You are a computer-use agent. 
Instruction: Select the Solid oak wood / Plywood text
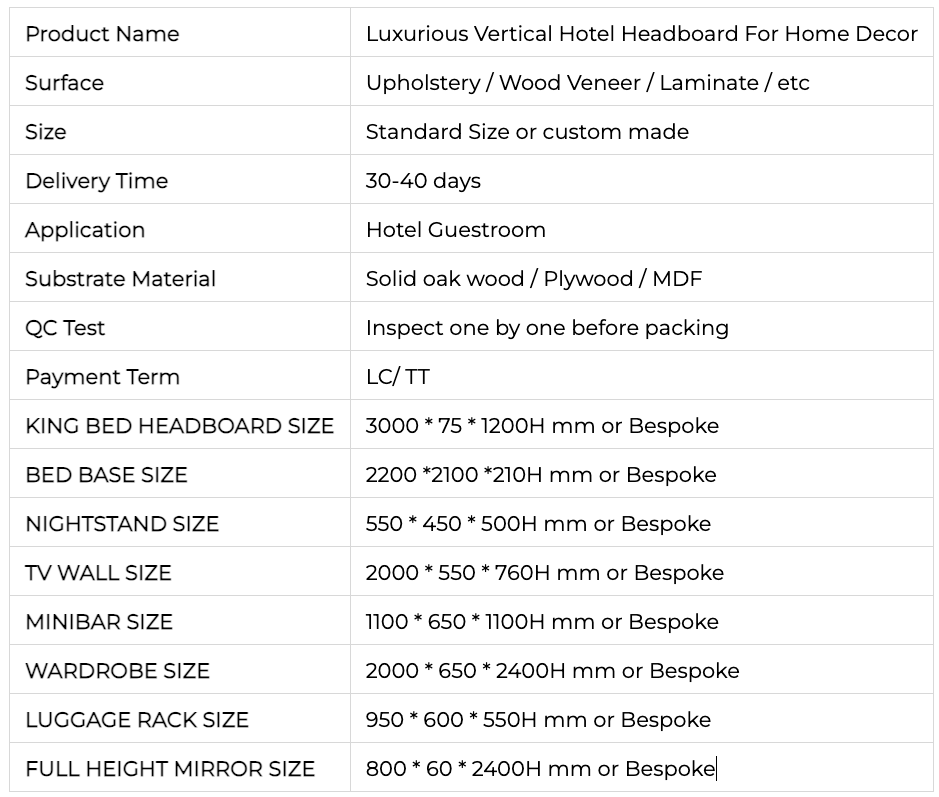point(534,279)
